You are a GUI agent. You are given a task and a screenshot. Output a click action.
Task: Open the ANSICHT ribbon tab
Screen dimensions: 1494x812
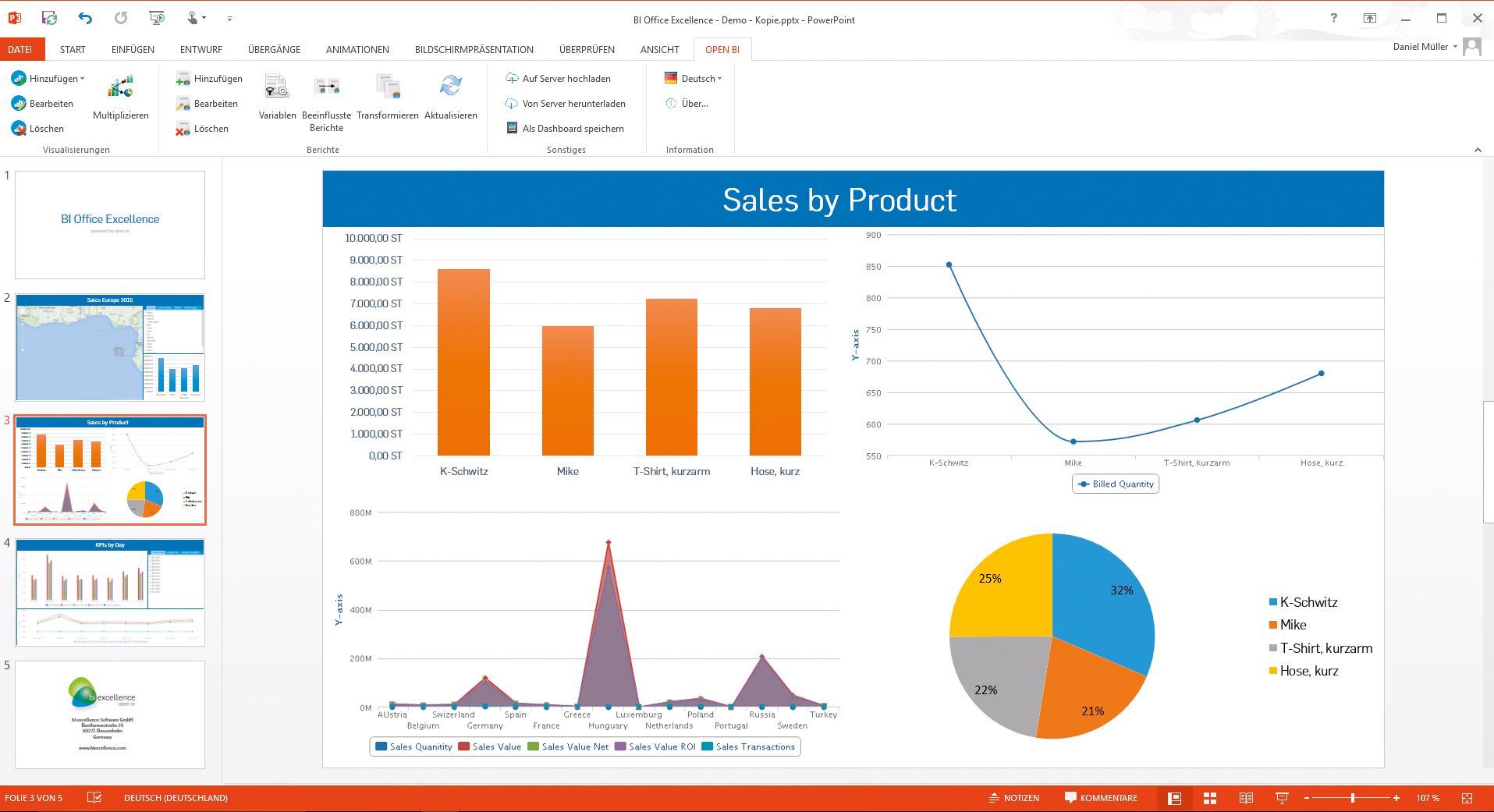click(x=659, y=50)
